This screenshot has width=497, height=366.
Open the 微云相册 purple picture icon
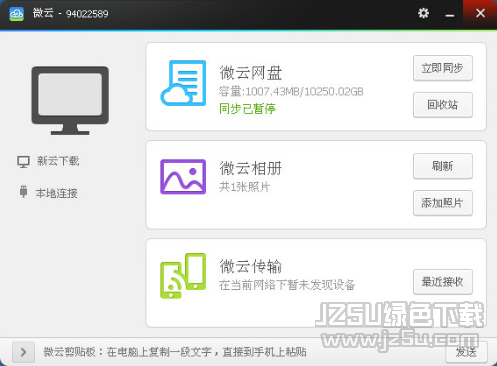tap(183, 177)
